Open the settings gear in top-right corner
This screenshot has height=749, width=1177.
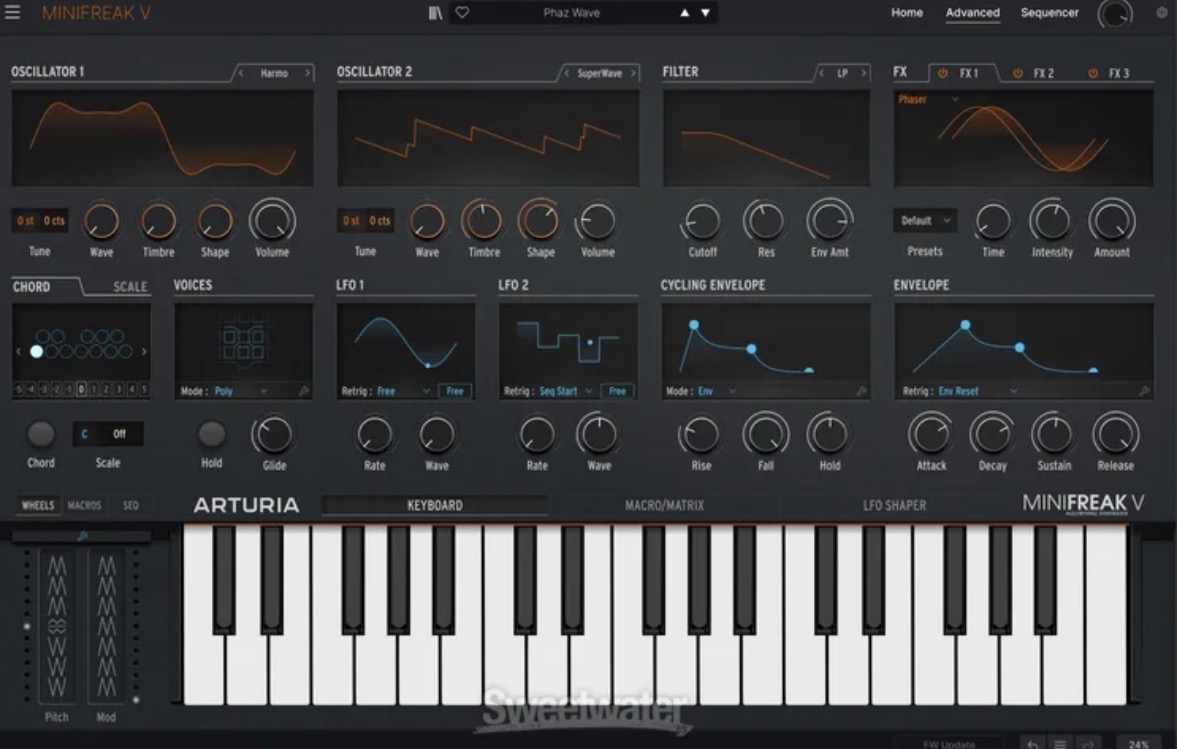[x=1160, y=13]
